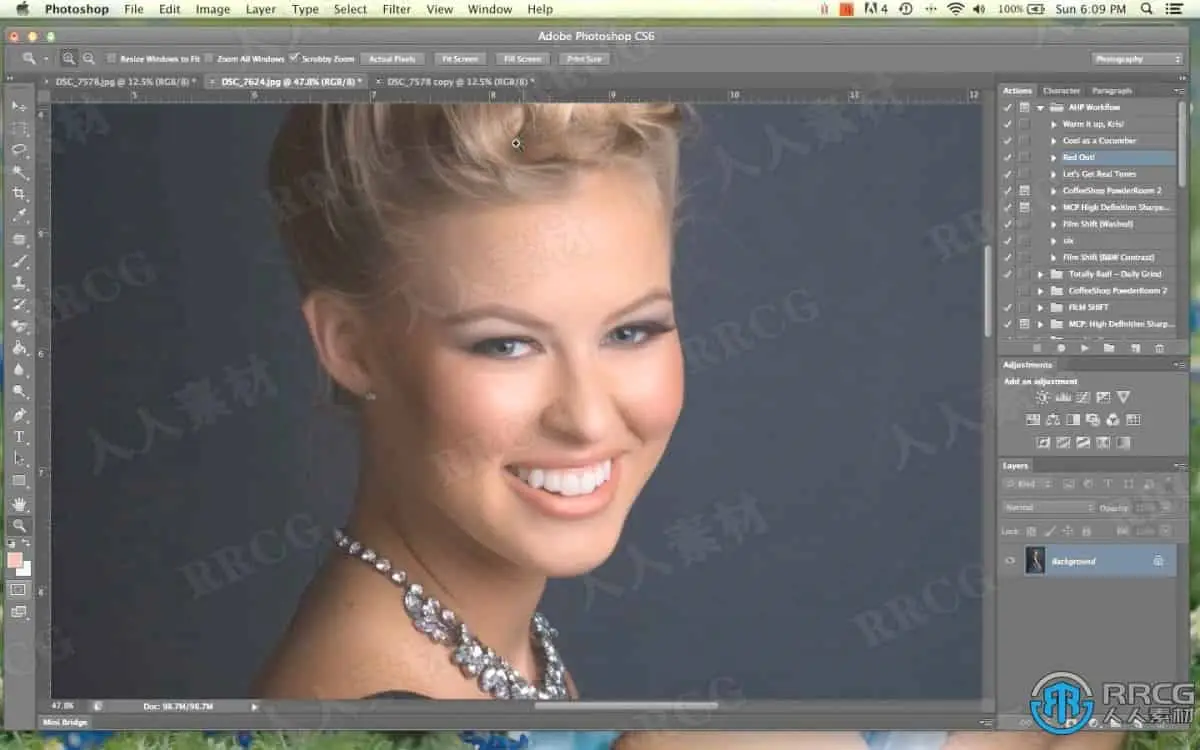The image size is (1200, 750).
Task: Select the Magic Wand tool
Action: tap(19, 172)
